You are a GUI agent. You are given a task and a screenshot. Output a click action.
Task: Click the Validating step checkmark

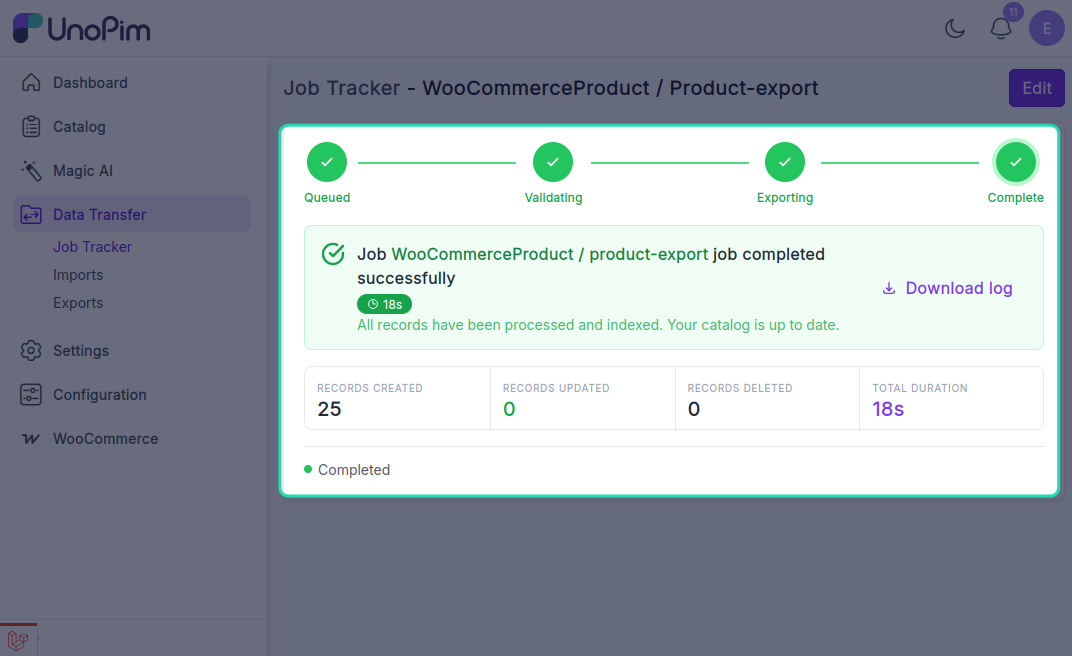[552, 162]
